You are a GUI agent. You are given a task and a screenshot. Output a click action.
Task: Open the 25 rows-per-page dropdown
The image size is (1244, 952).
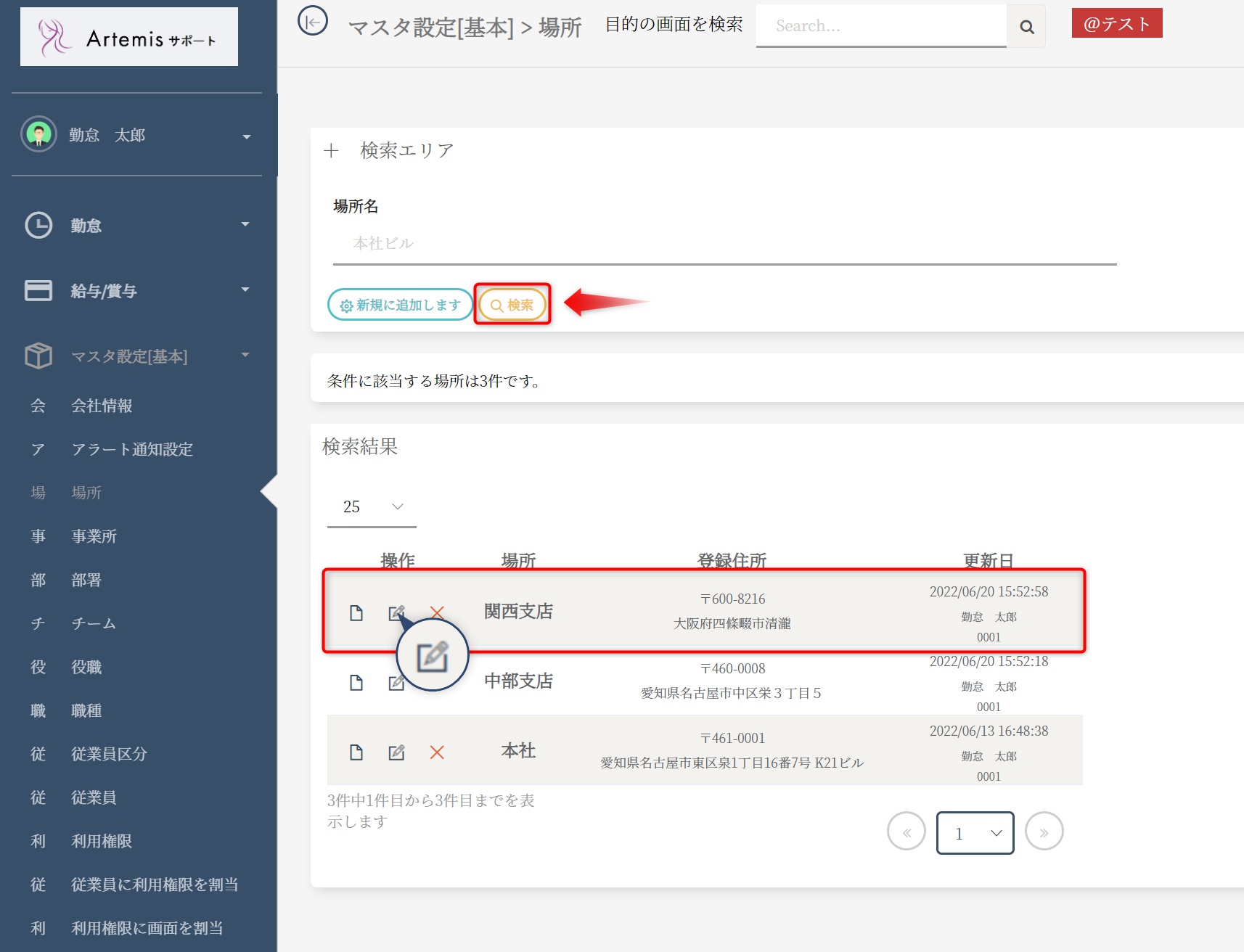coord(372,507)
